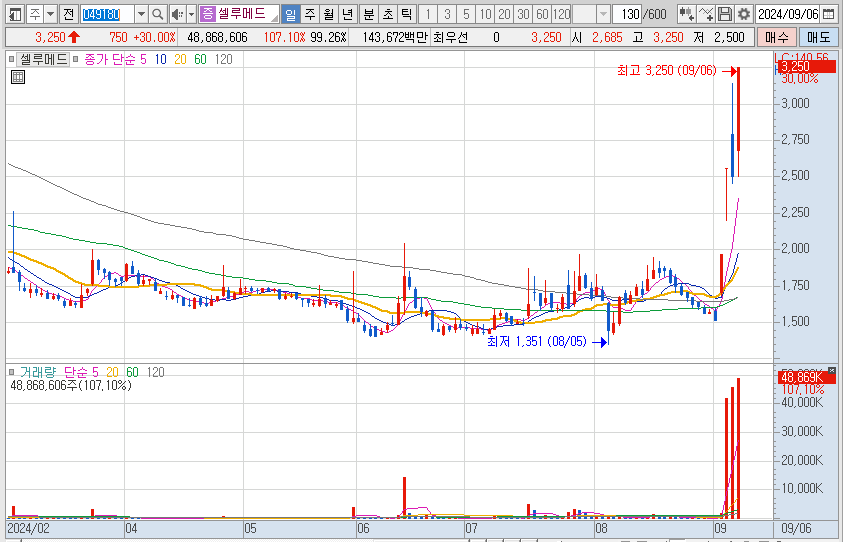
Task: Select the 주 weekly chart period
Action: coord(310,14)
